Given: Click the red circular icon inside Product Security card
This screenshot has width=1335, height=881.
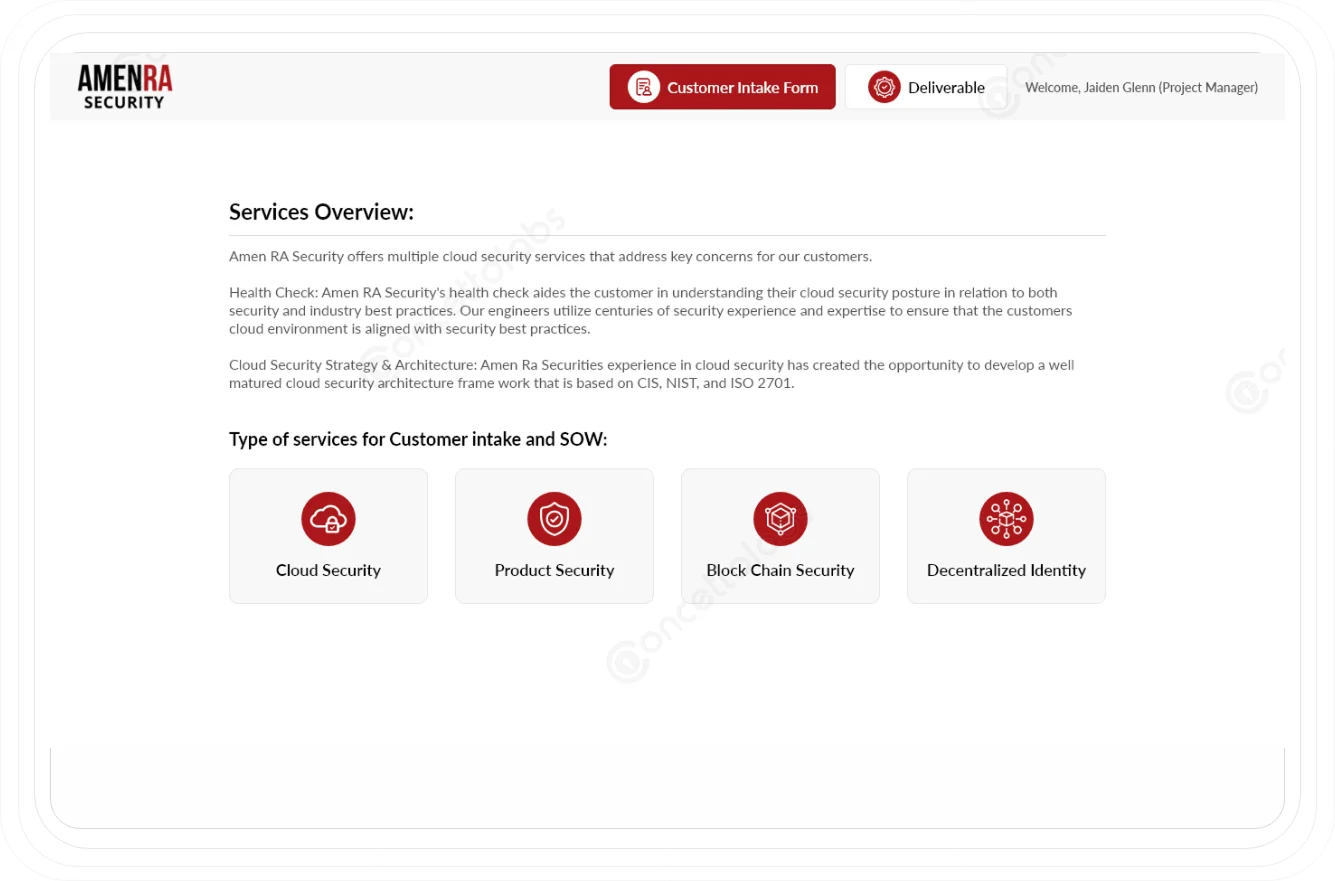Looking at the screenshot, I should 554,519.
